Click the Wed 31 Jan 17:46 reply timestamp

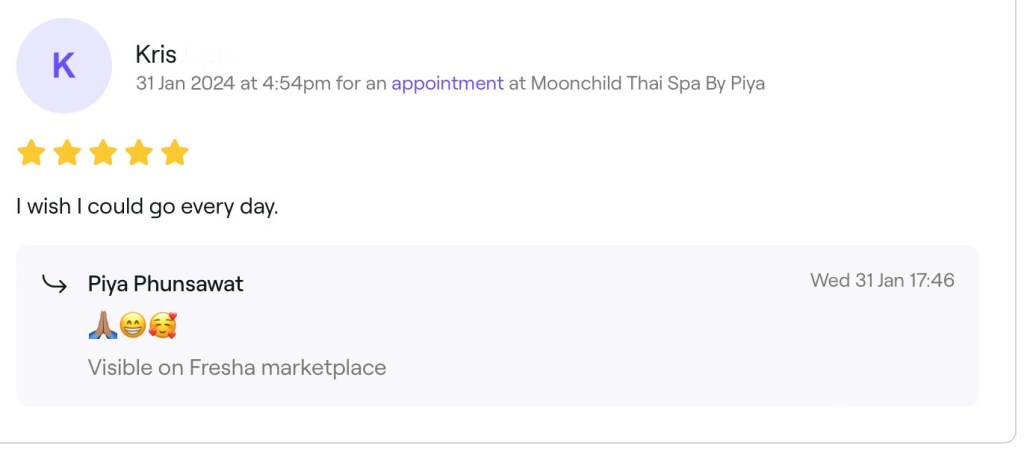click(x=882, y=280)
